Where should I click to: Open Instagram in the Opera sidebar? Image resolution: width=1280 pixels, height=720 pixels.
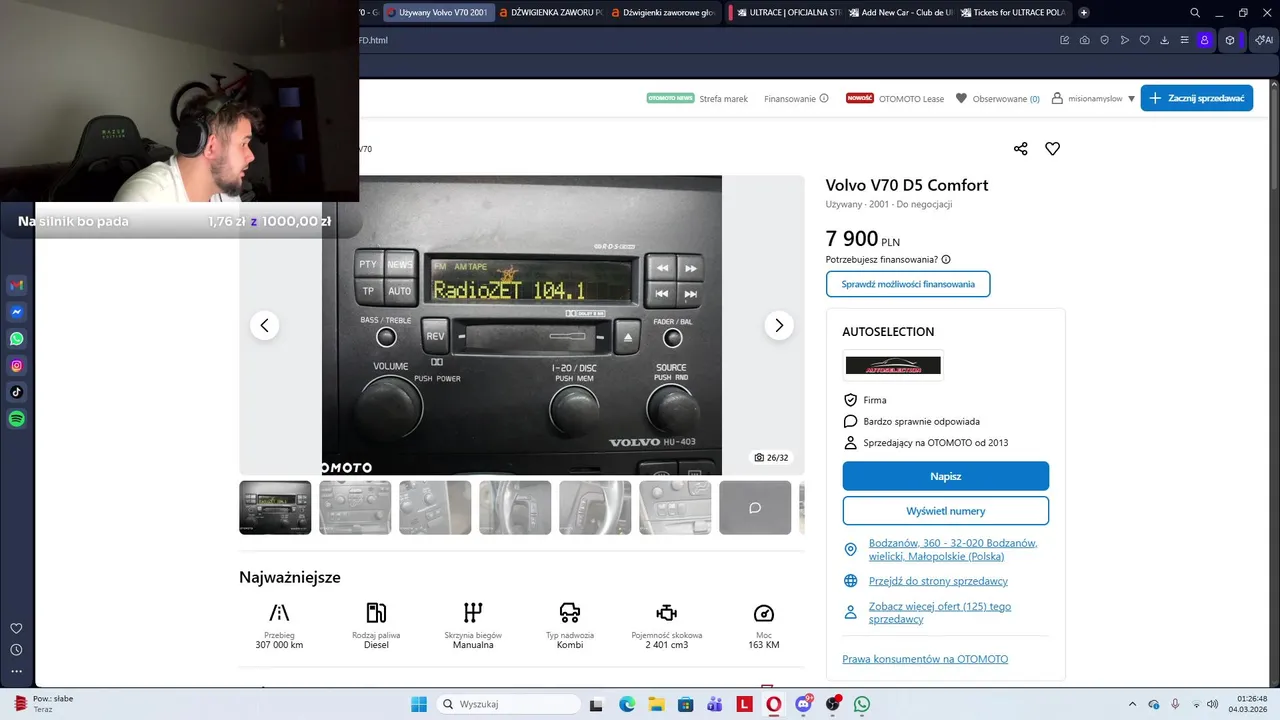(x=17, y=366)
